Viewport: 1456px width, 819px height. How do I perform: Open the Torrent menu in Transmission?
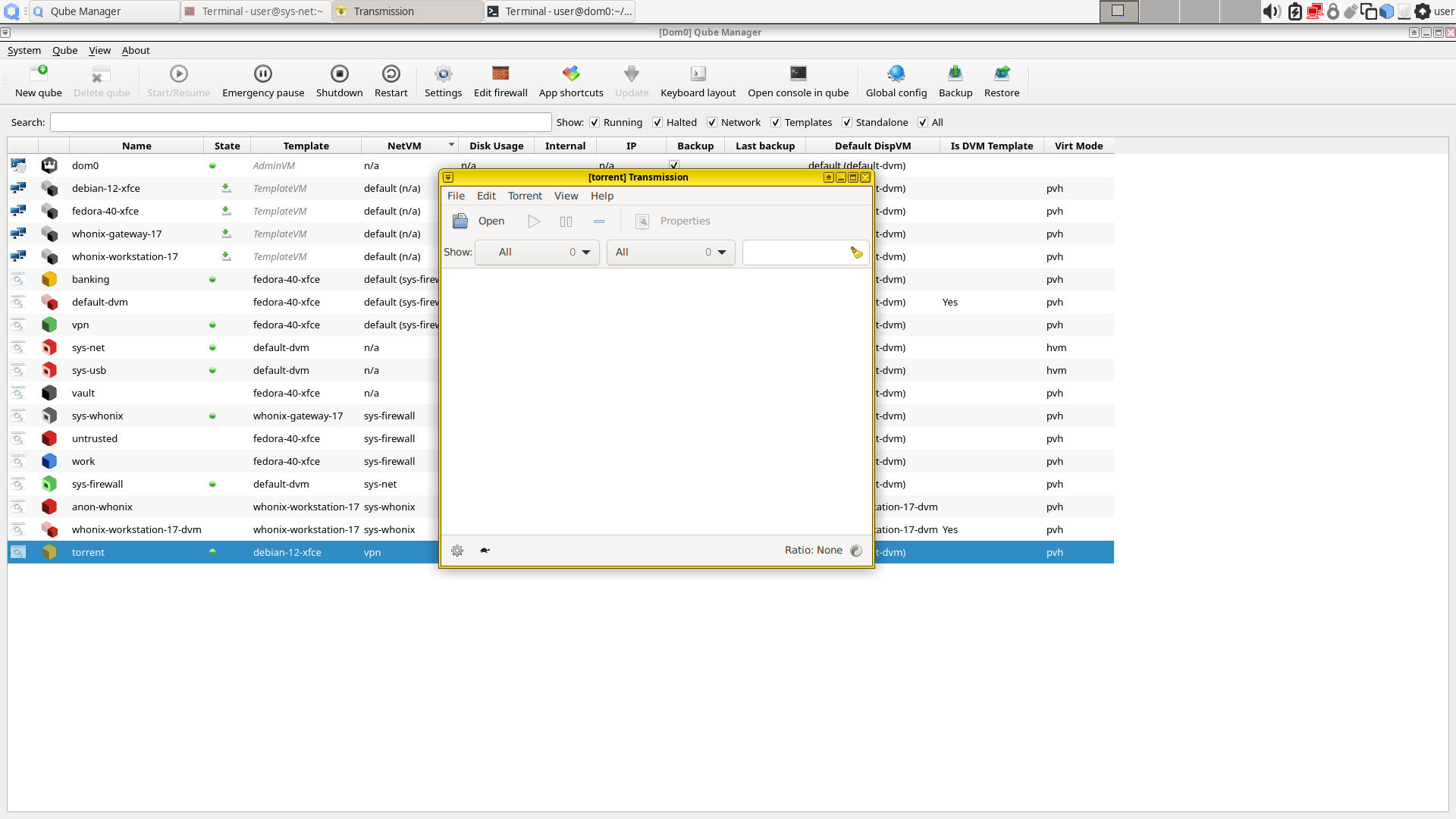click(x=525, y=196)
